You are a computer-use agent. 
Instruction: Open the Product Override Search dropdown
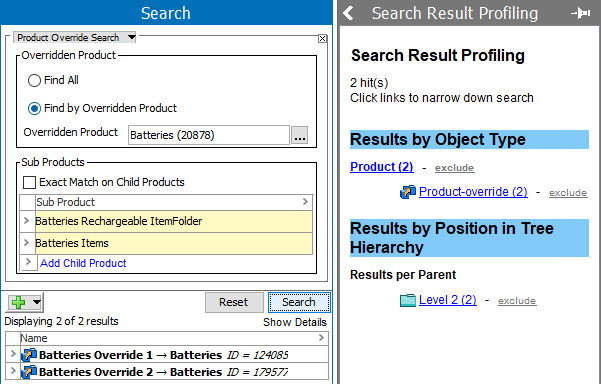coord(131,37)
